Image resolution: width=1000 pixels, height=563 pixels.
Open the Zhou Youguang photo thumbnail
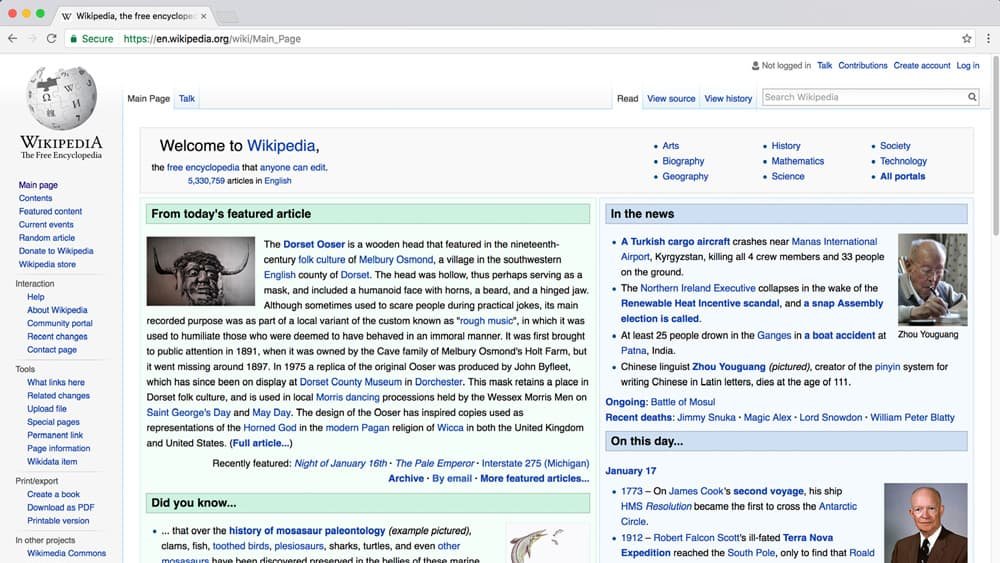point(932,279)
